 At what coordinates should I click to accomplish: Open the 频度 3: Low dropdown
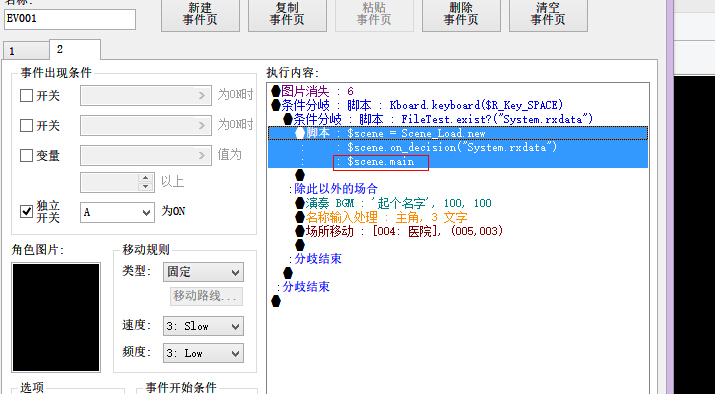[x=203, y=353]
